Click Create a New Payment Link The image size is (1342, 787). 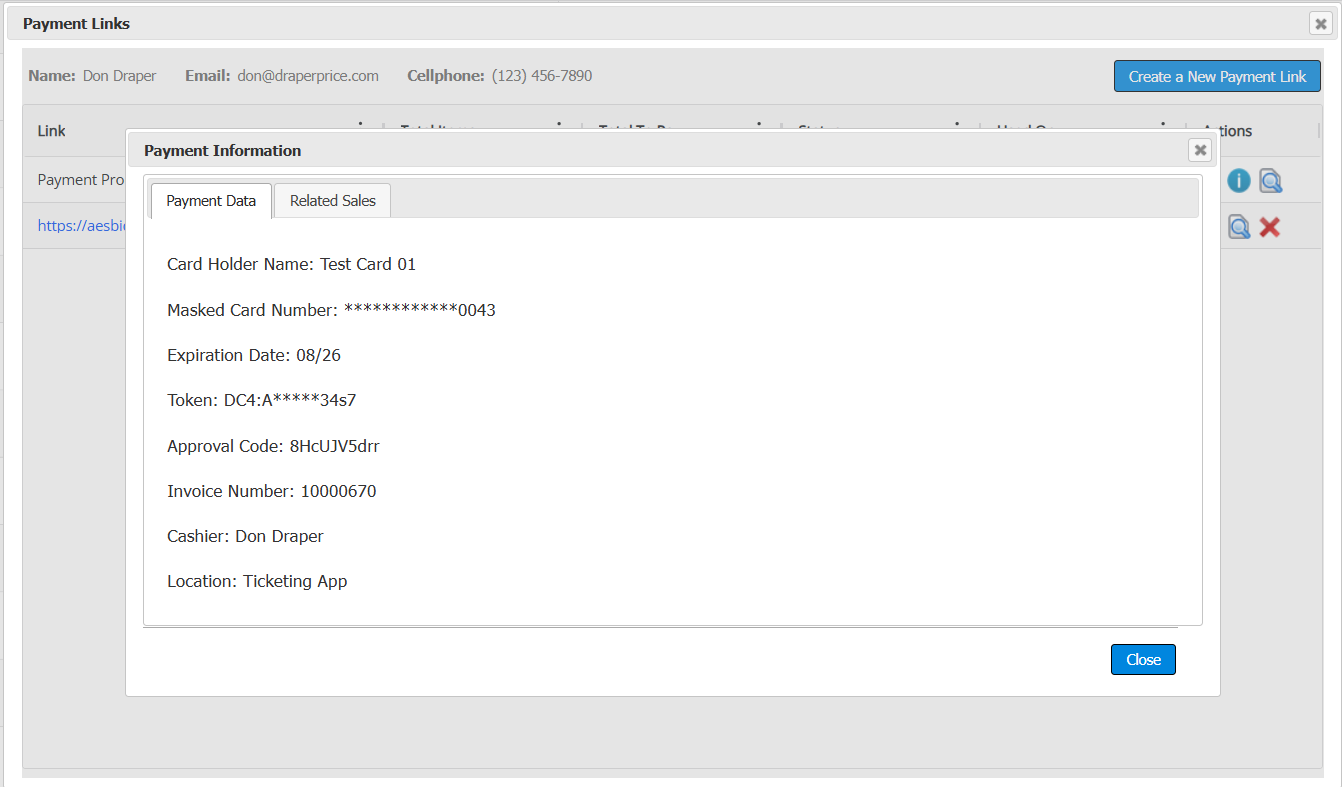pos(1217,76)
